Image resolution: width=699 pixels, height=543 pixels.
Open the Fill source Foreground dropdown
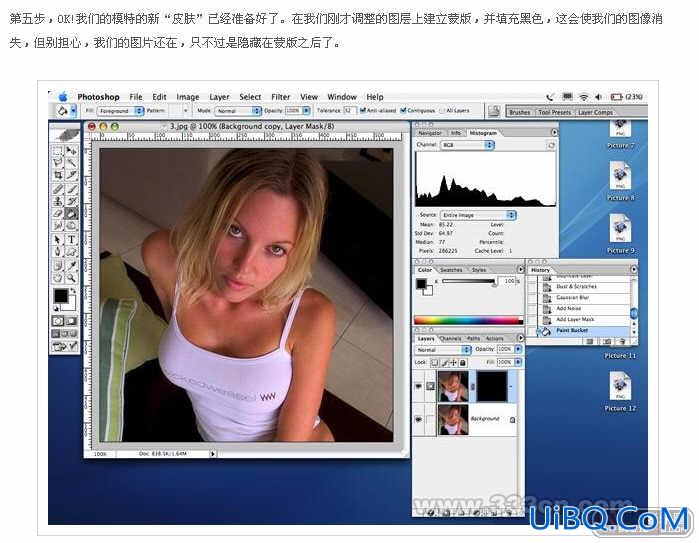pyautogui.click(x=120, y=111)
